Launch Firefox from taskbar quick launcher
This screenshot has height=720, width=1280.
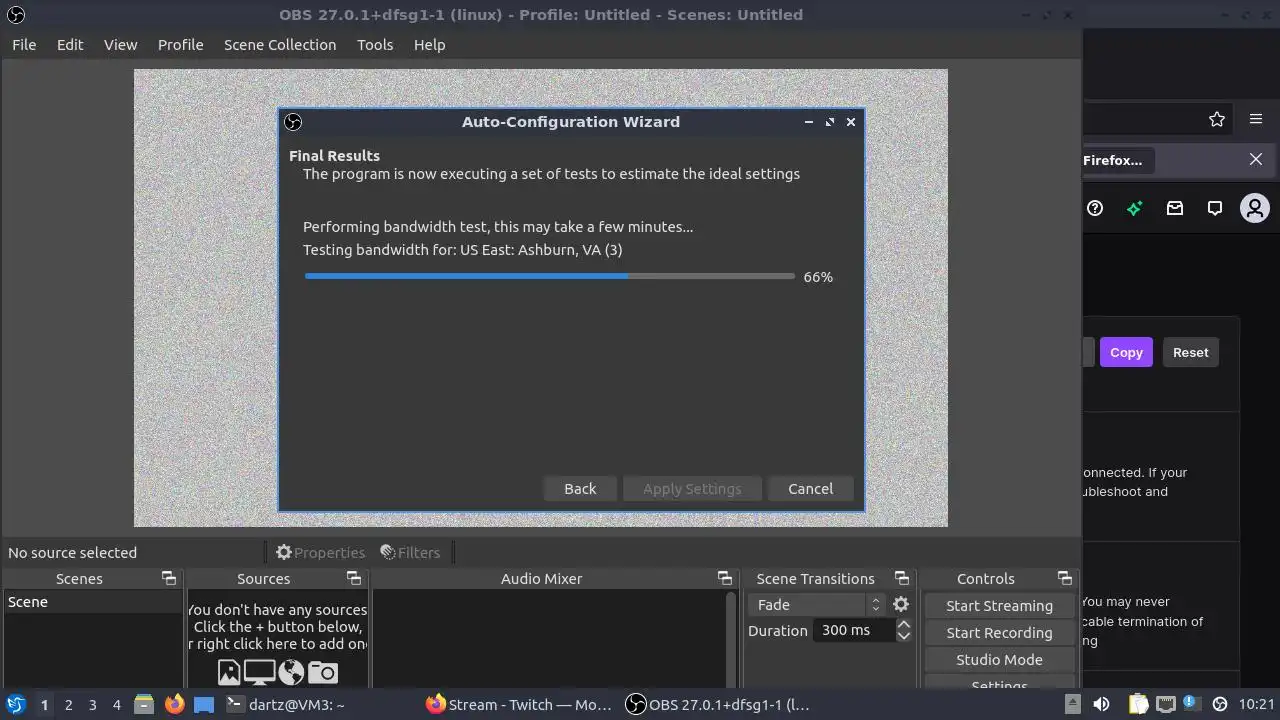click(x=175, y=704)
